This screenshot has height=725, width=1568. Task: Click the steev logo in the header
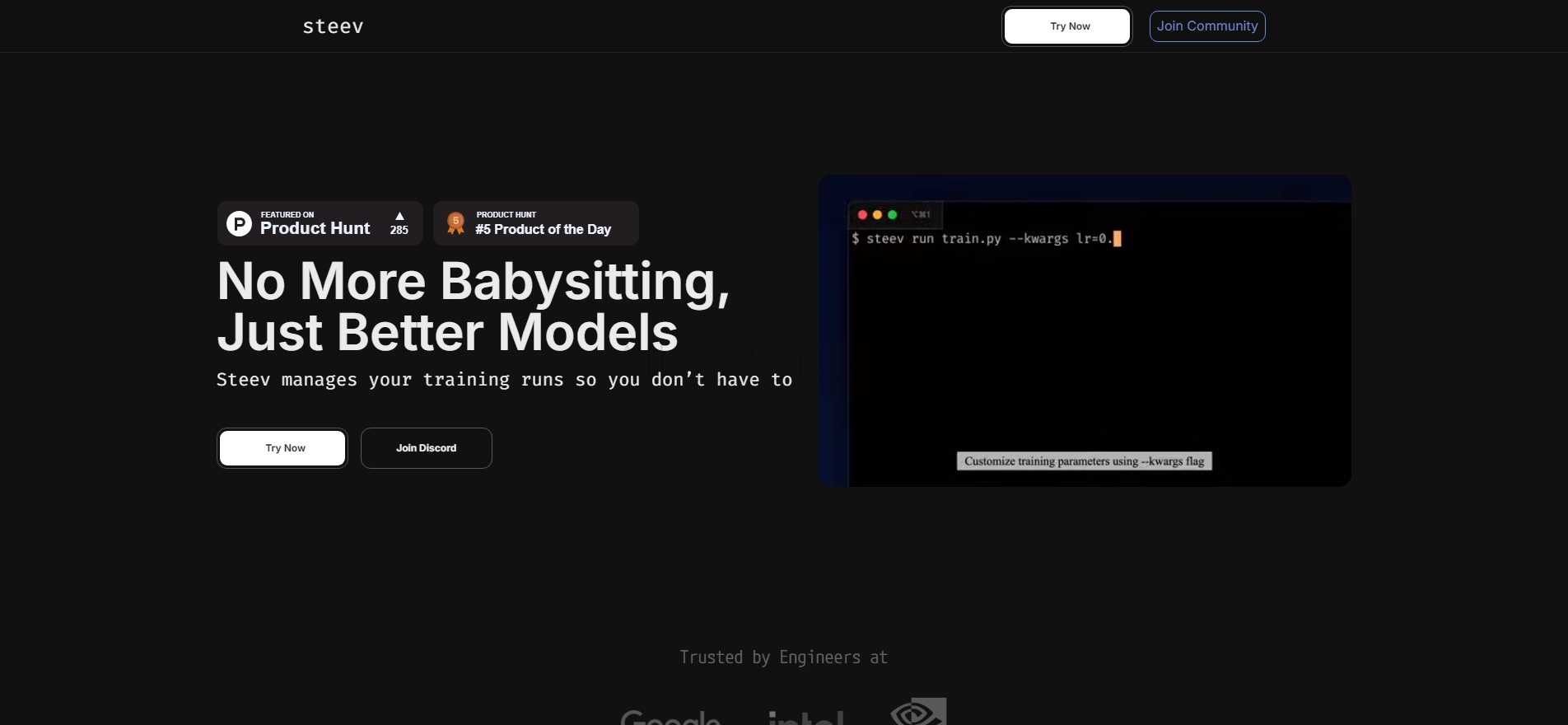[333, 26]
